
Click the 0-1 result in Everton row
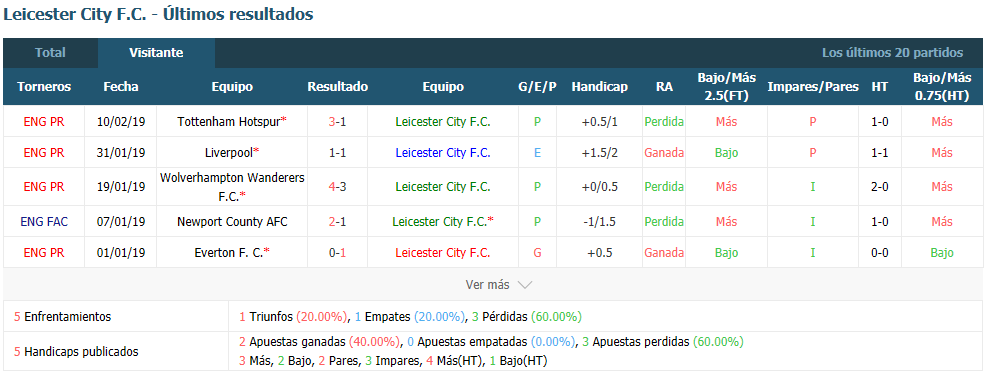click(337, 252)
